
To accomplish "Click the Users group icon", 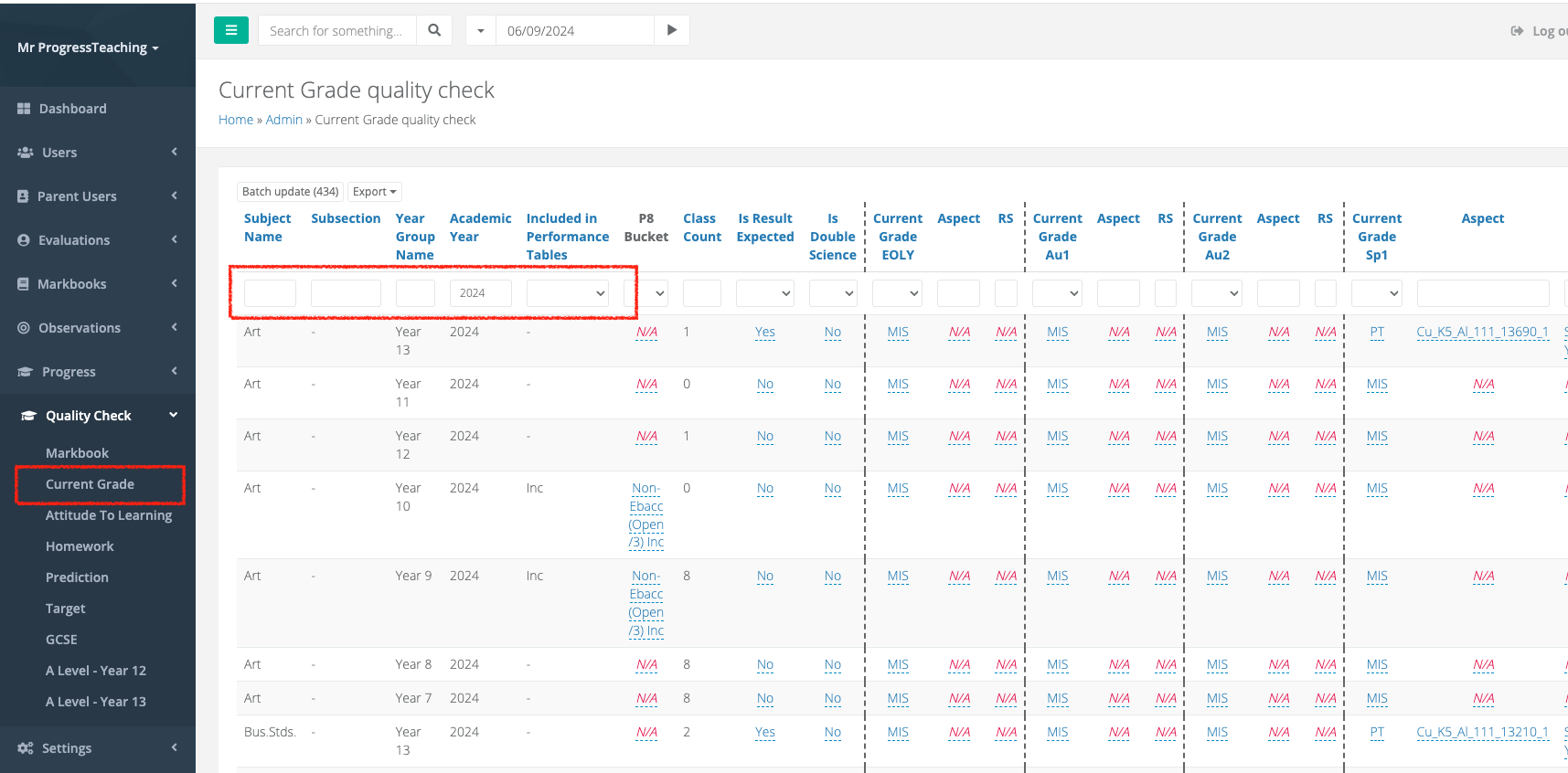I will point(26,153).
